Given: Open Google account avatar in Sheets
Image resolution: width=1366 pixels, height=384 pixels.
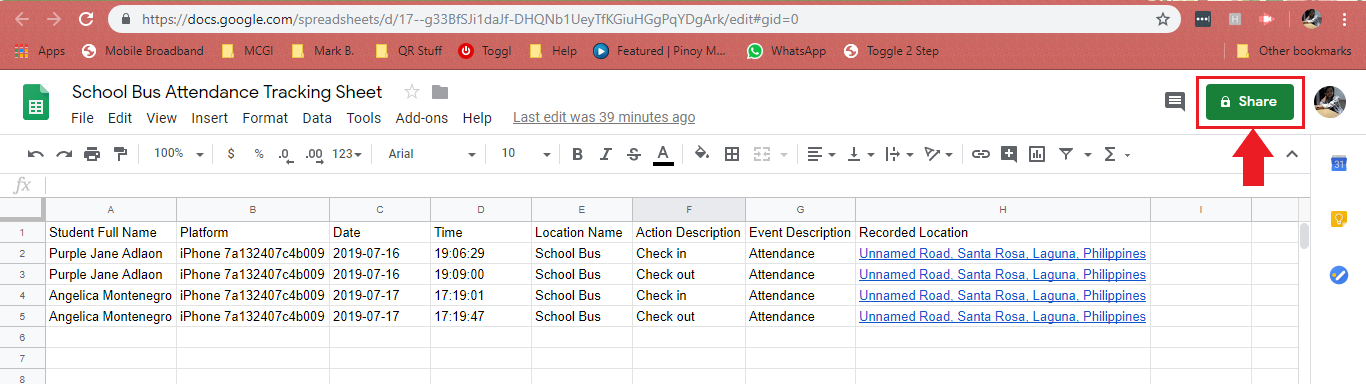Looking at the screenshot, I should click(x=1330, y=102).
